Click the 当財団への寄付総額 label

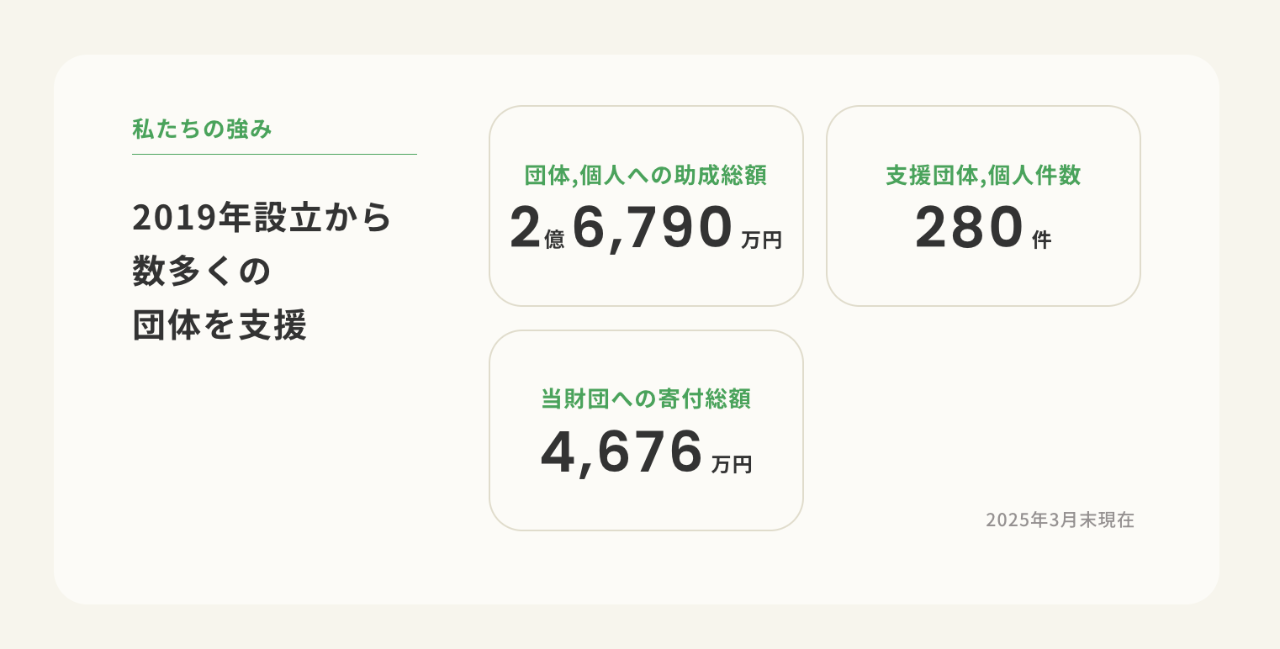click(646, 400)
